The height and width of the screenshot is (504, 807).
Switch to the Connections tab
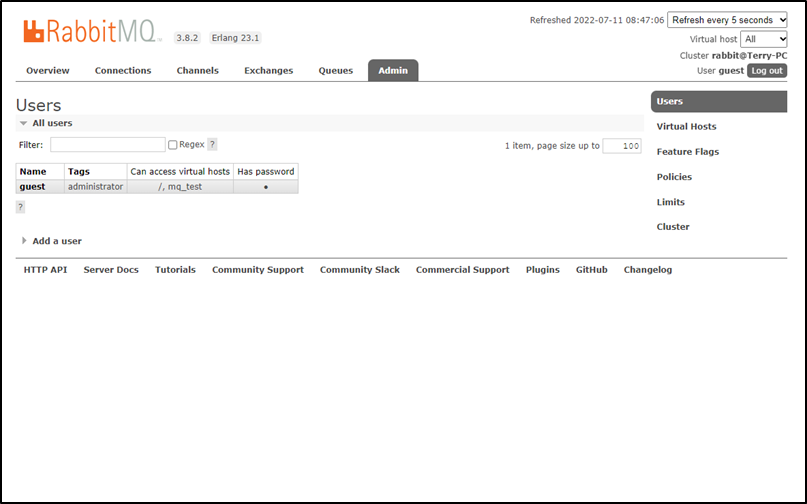(x=123, y=71)
